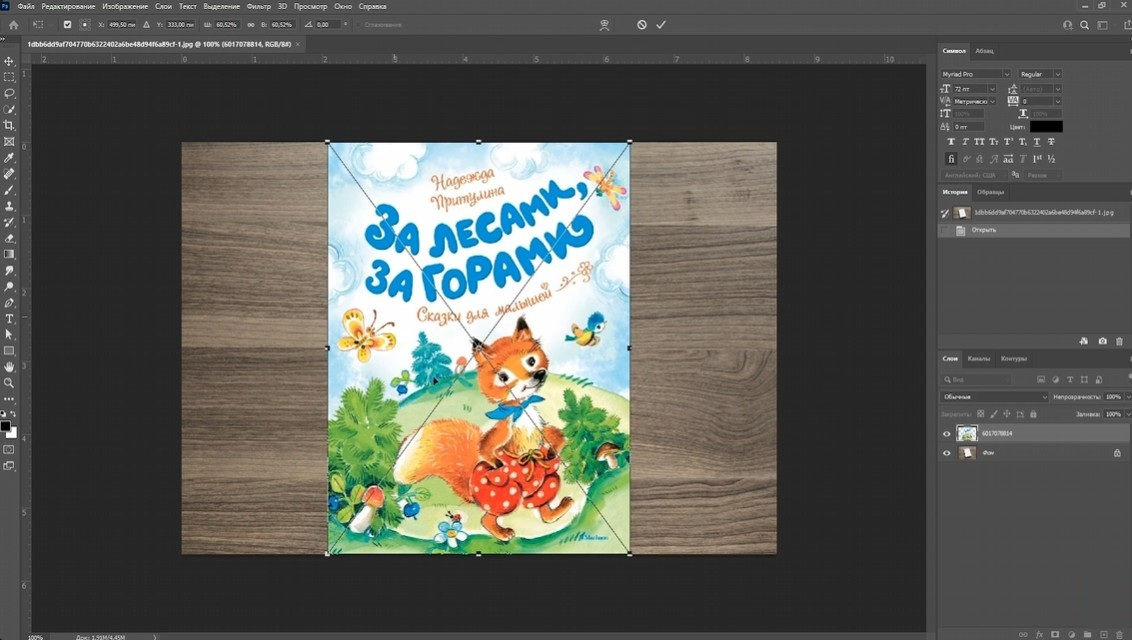Cancel the transform with the cancel icon

[x=642, y=25]
